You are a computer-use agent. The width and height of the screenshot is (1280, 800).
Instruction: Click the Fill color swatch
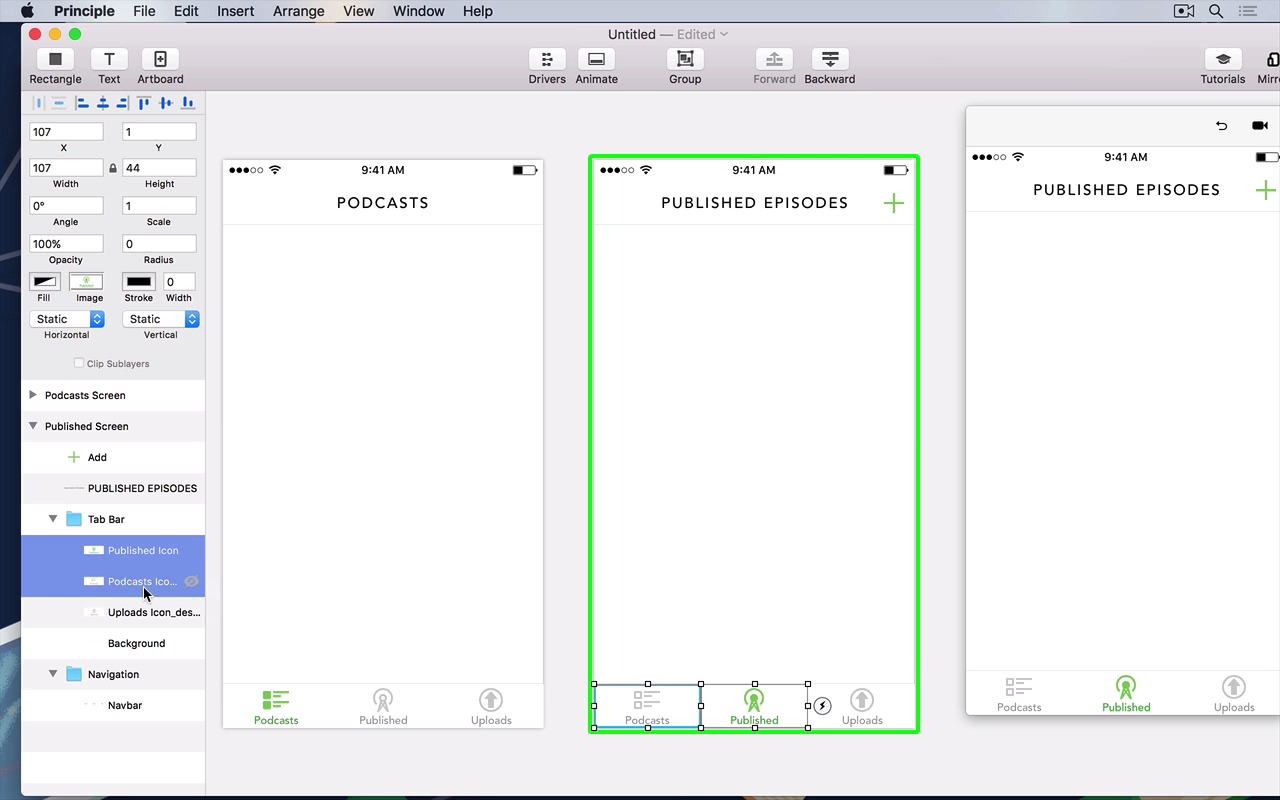click(x=45, y=282)
